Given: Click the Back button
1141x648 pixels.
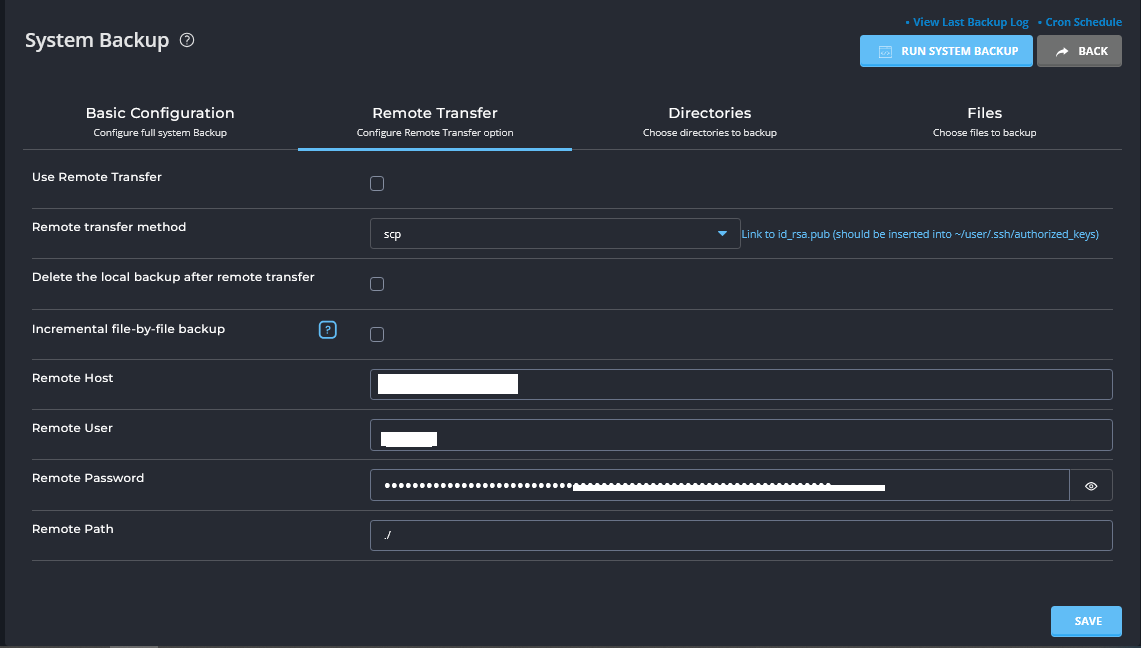Looking at the screenshot, I should 1079,51.
